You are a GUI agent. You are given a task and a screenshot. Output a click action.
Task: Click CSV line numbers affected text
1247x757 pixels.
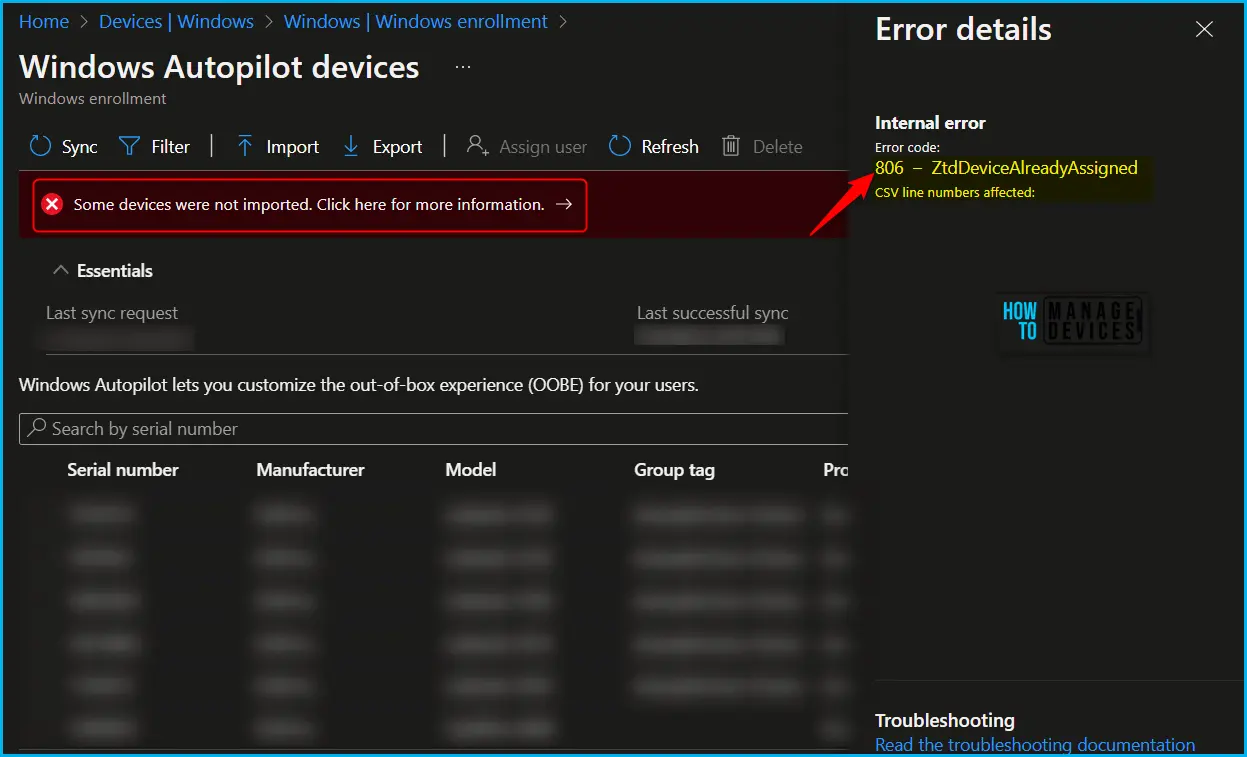[954, 192]
